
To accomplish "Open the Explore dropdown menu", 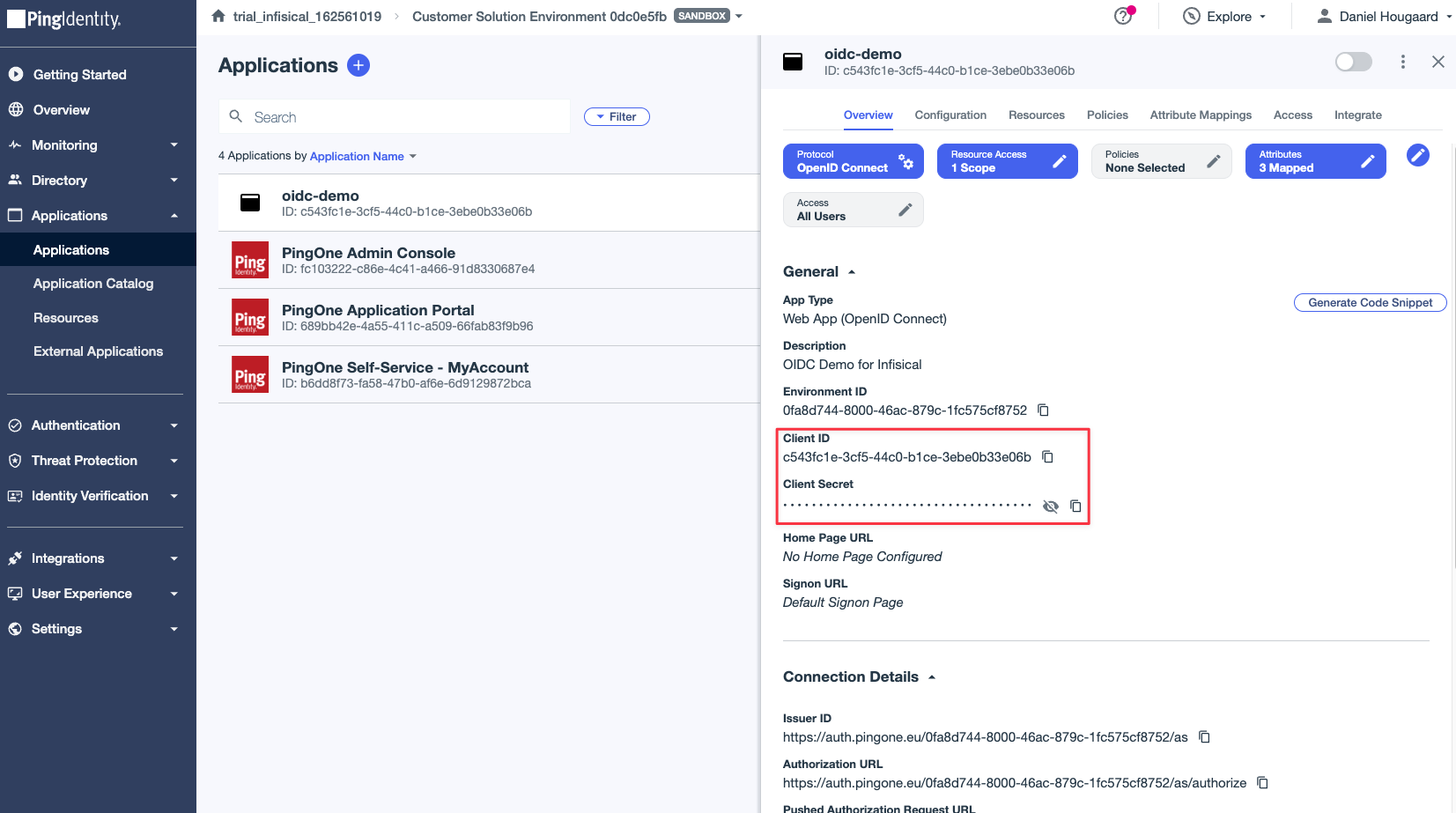I will click(1224, 16).
